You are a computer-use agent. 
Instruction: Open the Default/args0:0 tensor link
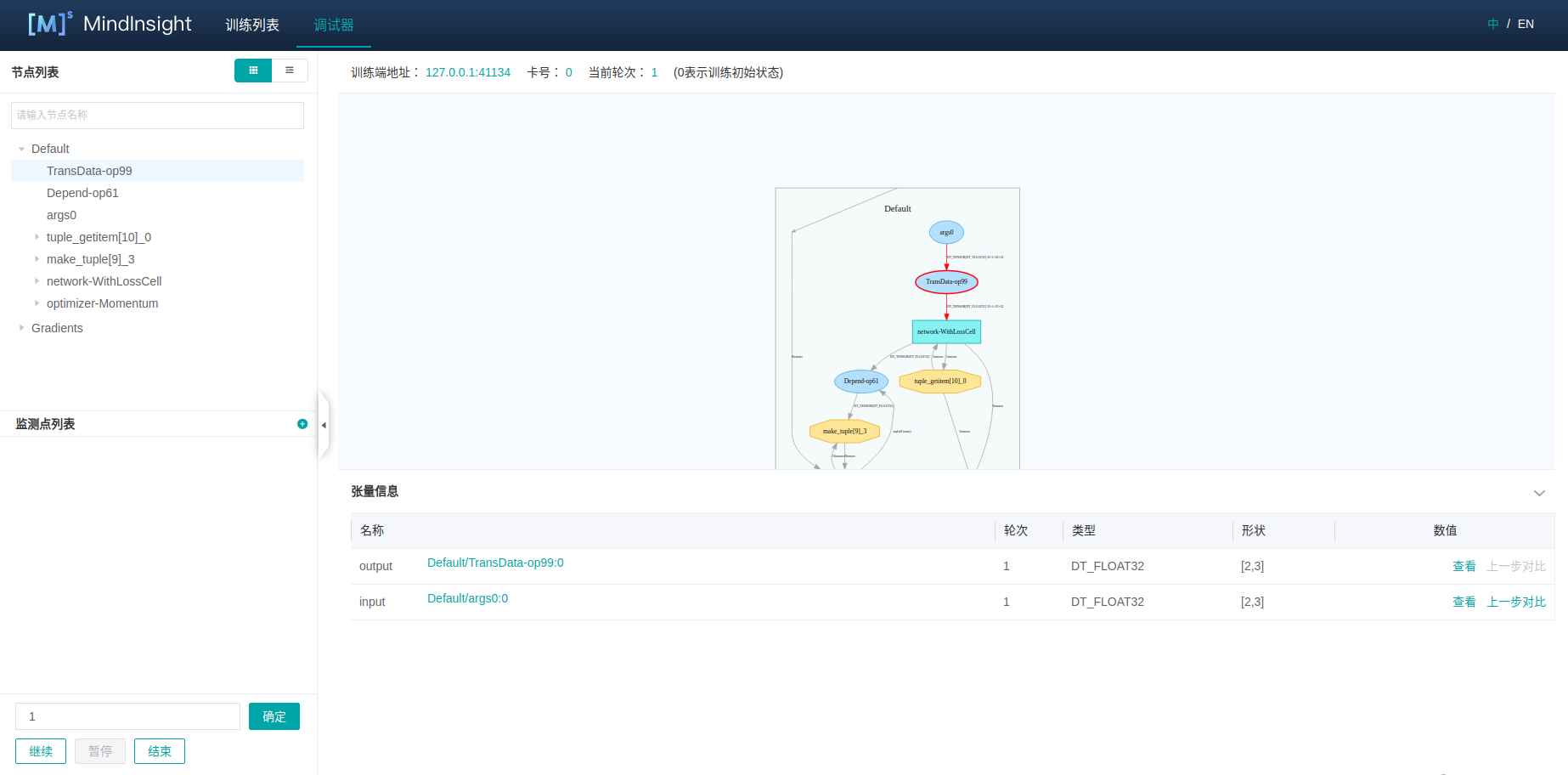click(467, 599)
